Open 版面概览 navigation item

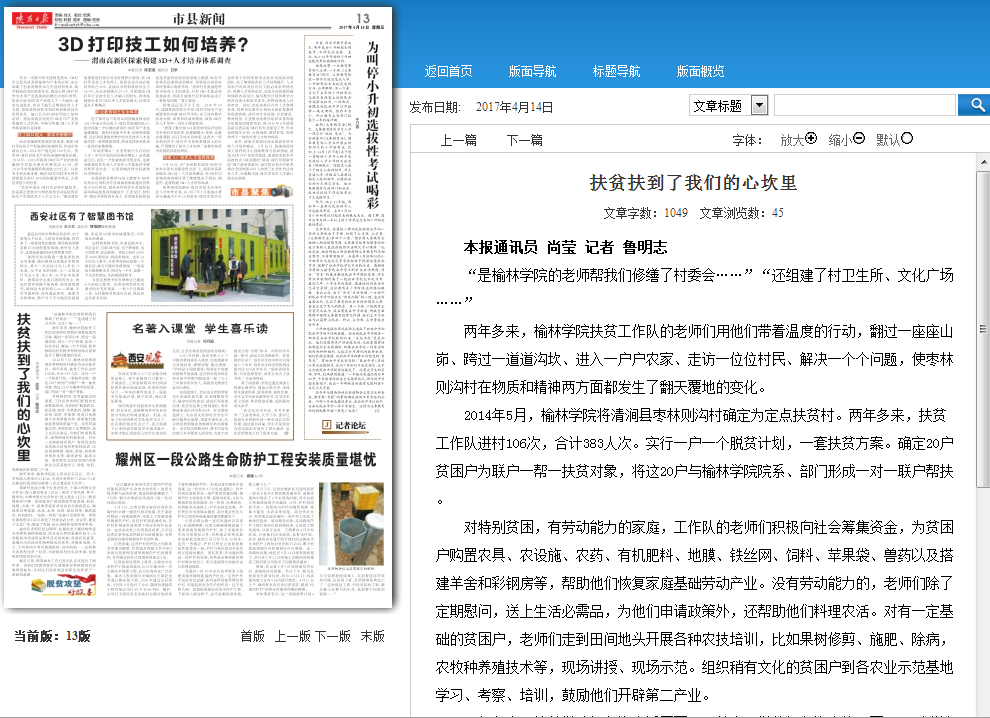pos(700,71)
